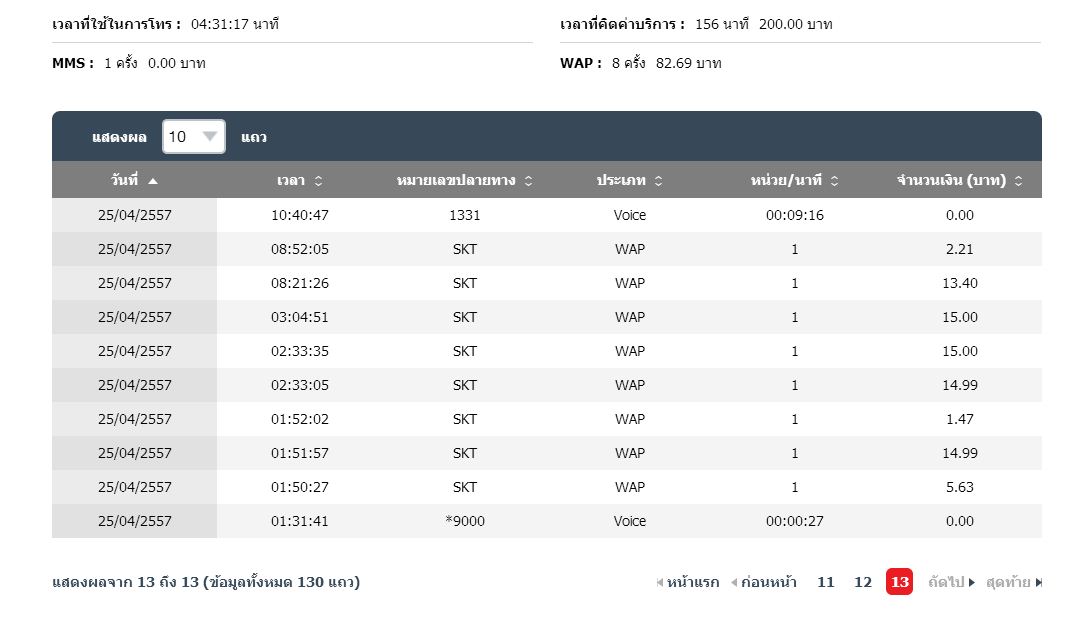Jump to page 12
The height and width of the screenshot is (618, 1085).
(x=863, y=582)
